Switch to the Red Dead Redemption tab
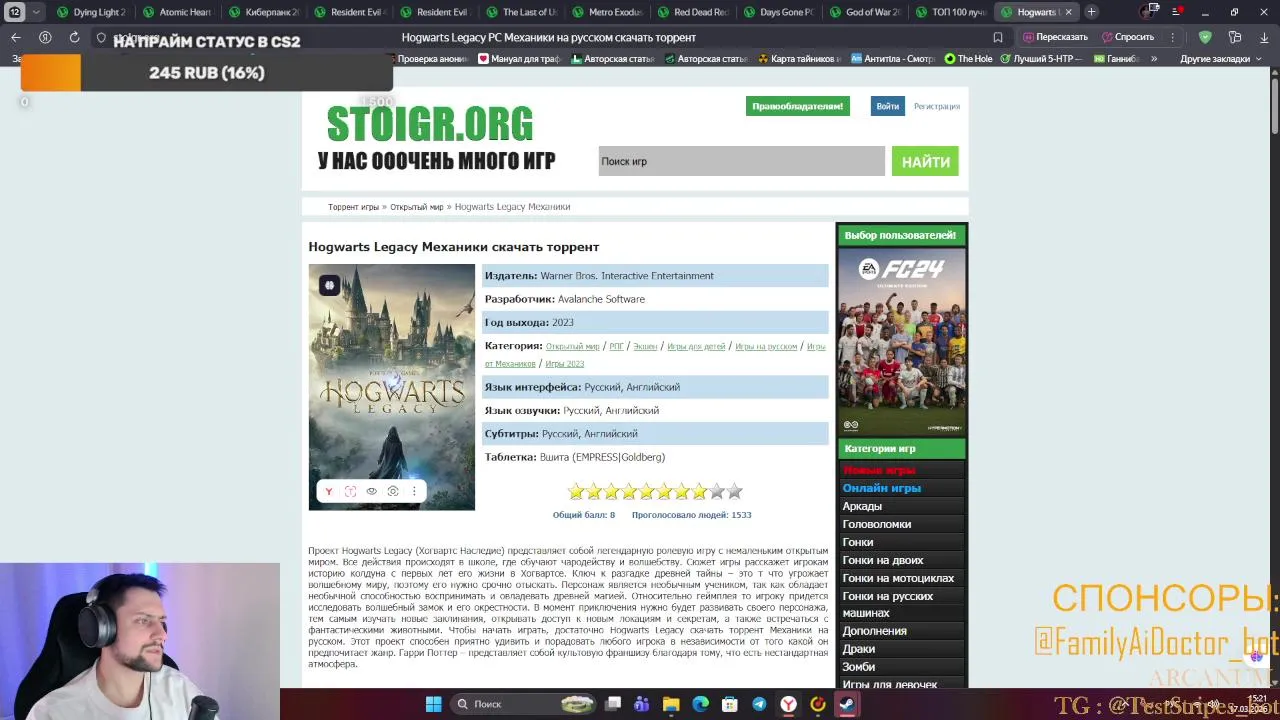This screenshot has height=720, width=1280. pyautogui.click(x=693, y=12)
